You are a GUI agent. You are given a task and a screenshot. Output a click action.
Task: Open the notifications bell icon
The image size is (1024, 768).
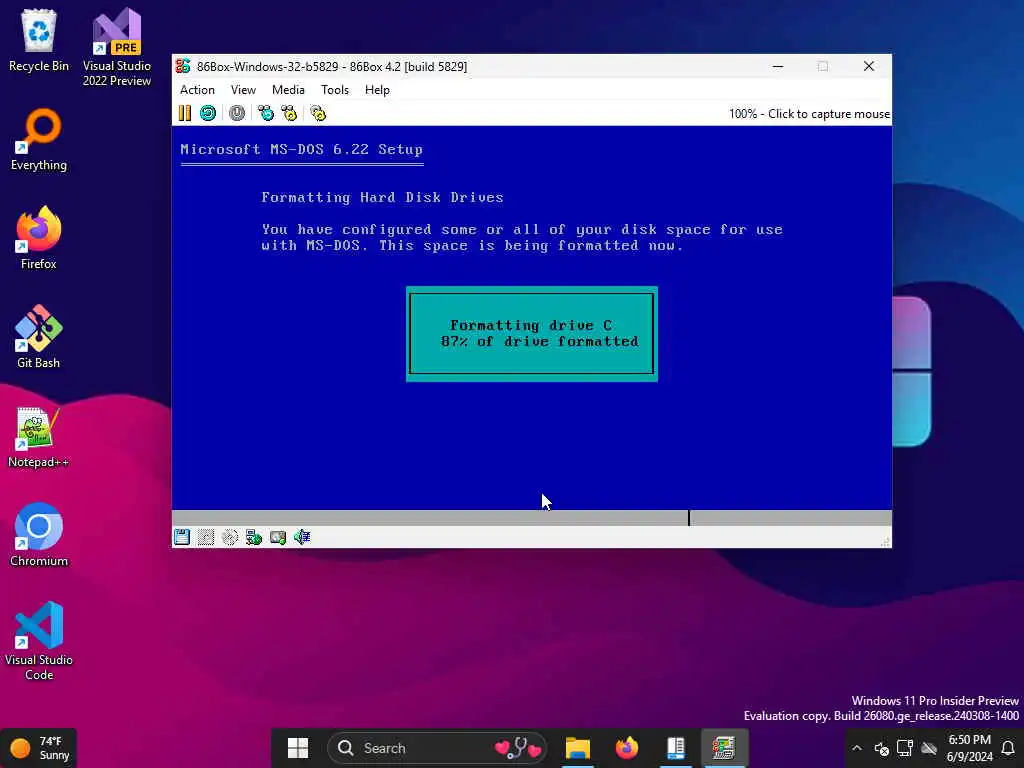pos(1008,748)
